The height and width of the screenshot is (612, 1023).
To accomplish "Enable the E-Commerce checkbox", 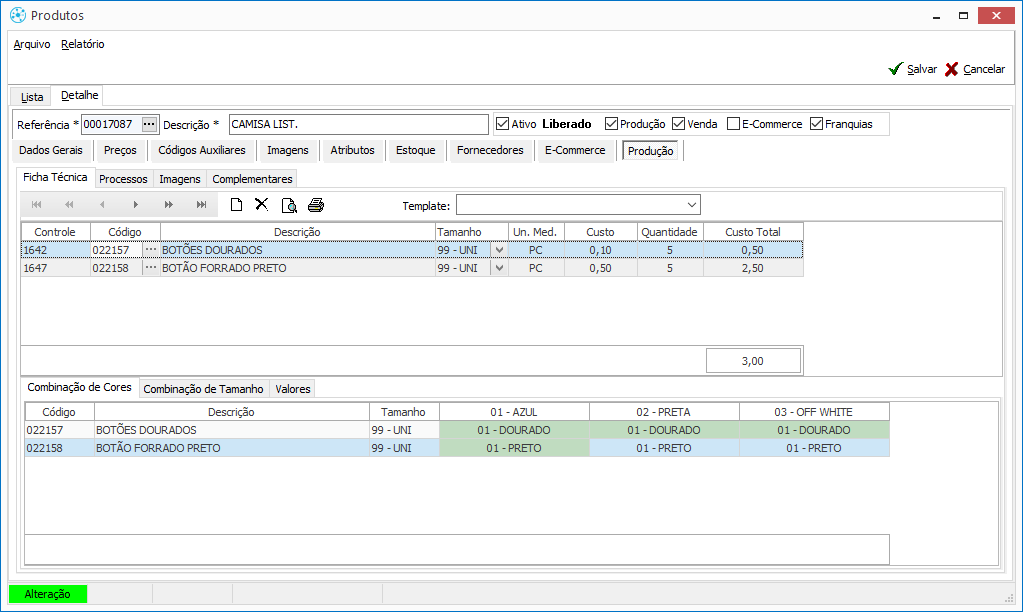I will 733,124.
